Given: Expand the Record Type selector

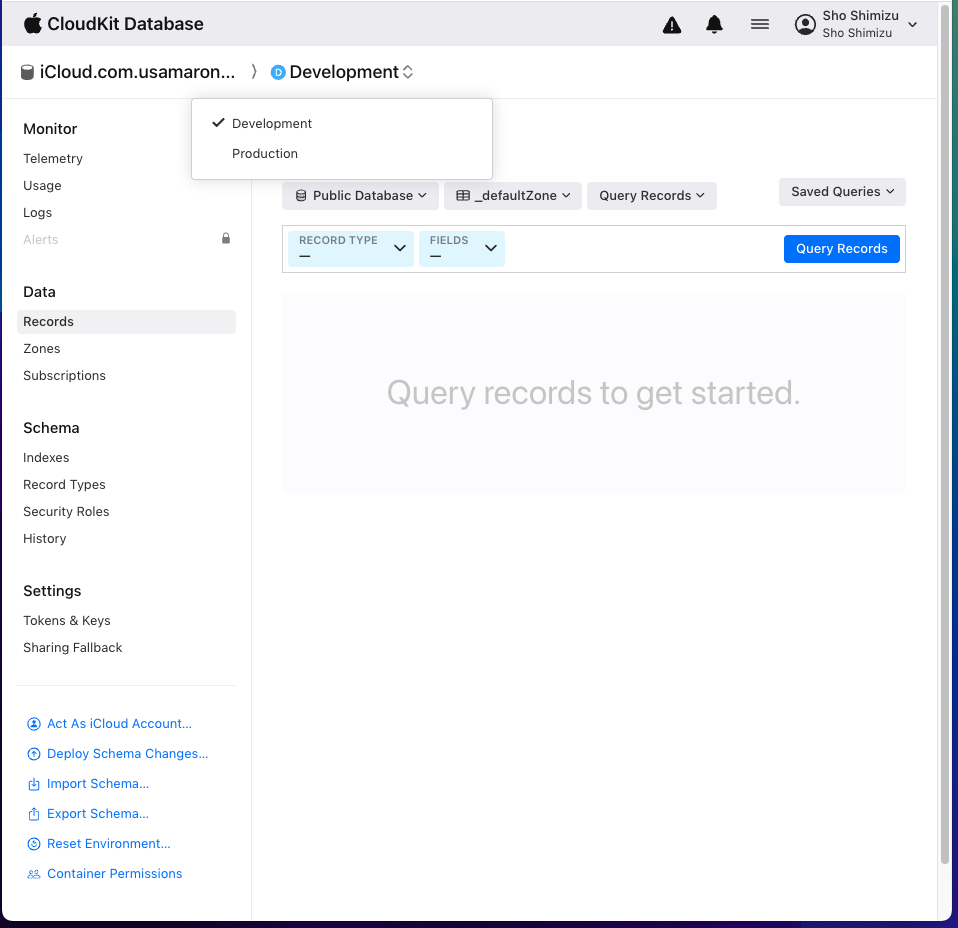Looking at the screenshot, I should pyautogui.click(x=351, y=249).
